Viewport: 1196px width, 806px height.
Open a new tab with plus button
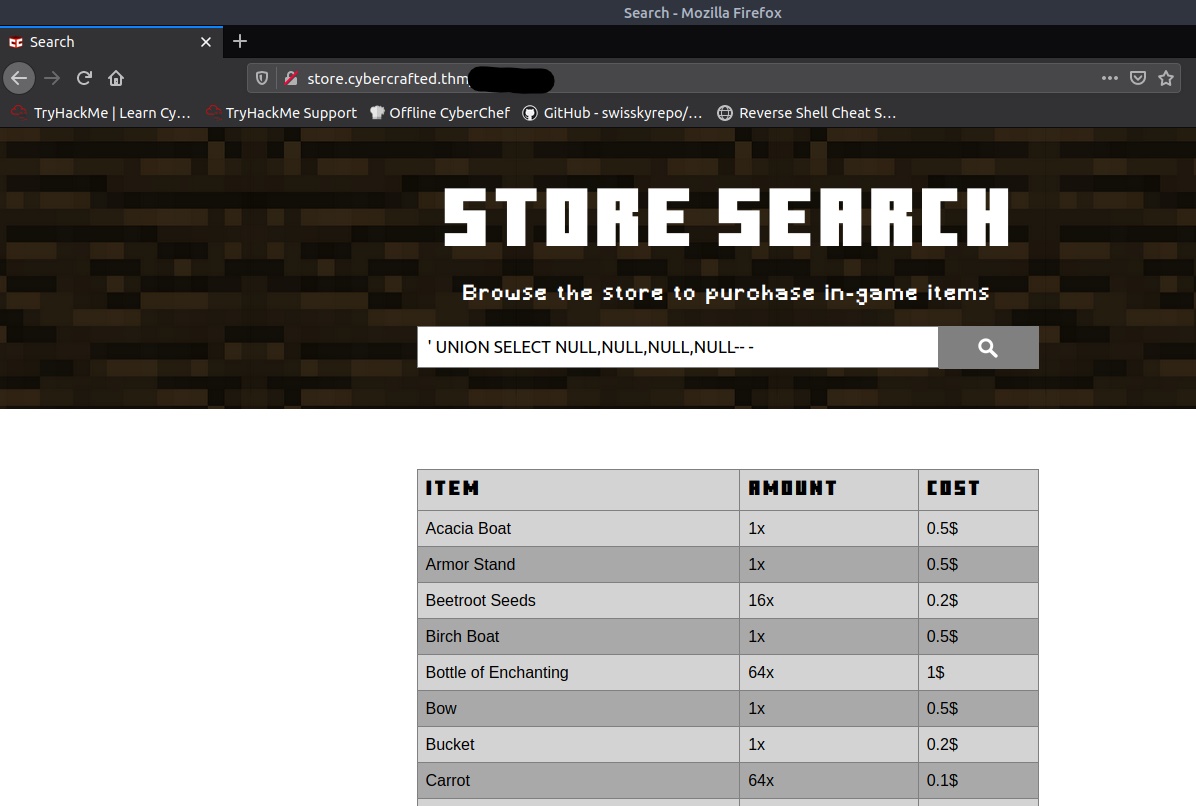[240, 41]
